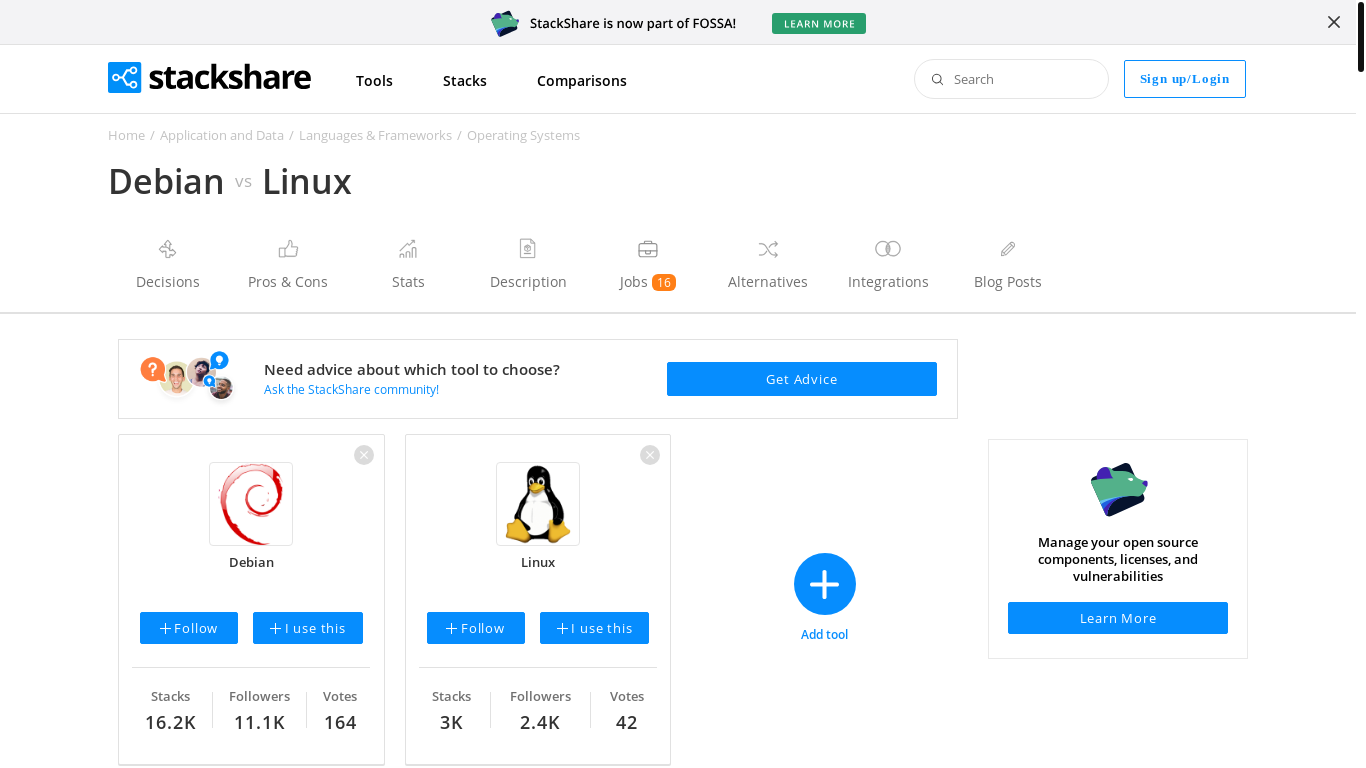The width and height of the screenshot is (1366, 768).
Task: Click the Linux name under its logo
Action: tap(538, 562)
